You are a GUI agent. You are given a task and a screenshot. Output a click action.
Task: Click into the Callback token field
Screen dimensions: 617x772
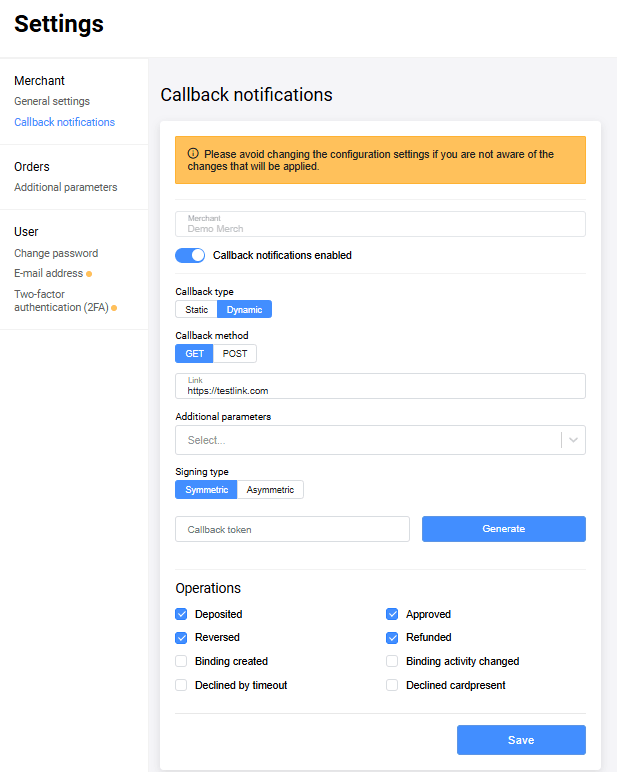(292, 529)
